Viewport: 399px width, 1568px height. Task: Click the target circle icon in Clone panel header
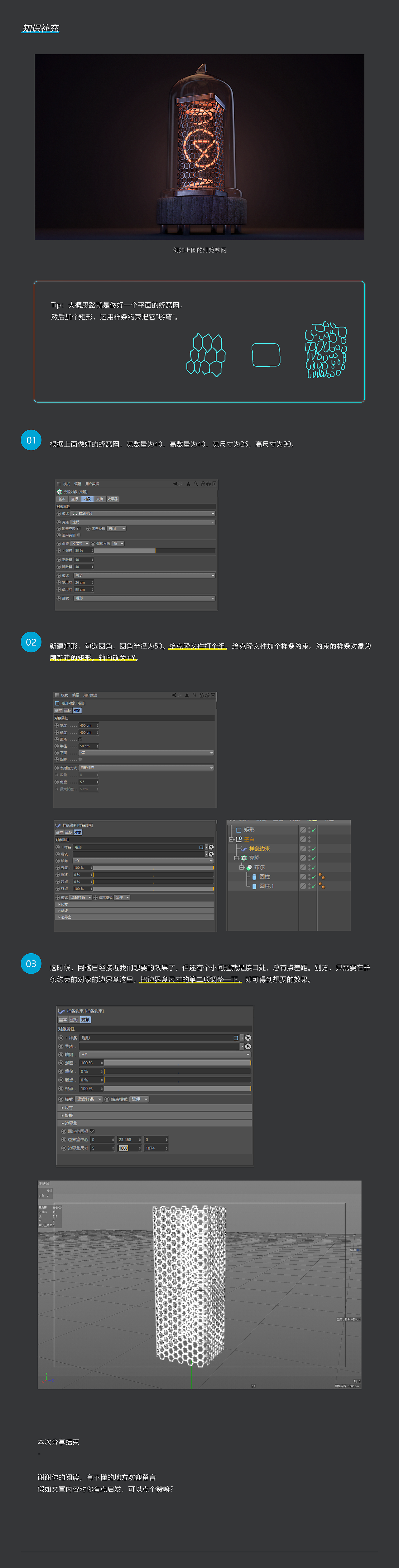[x=209, y=484]
